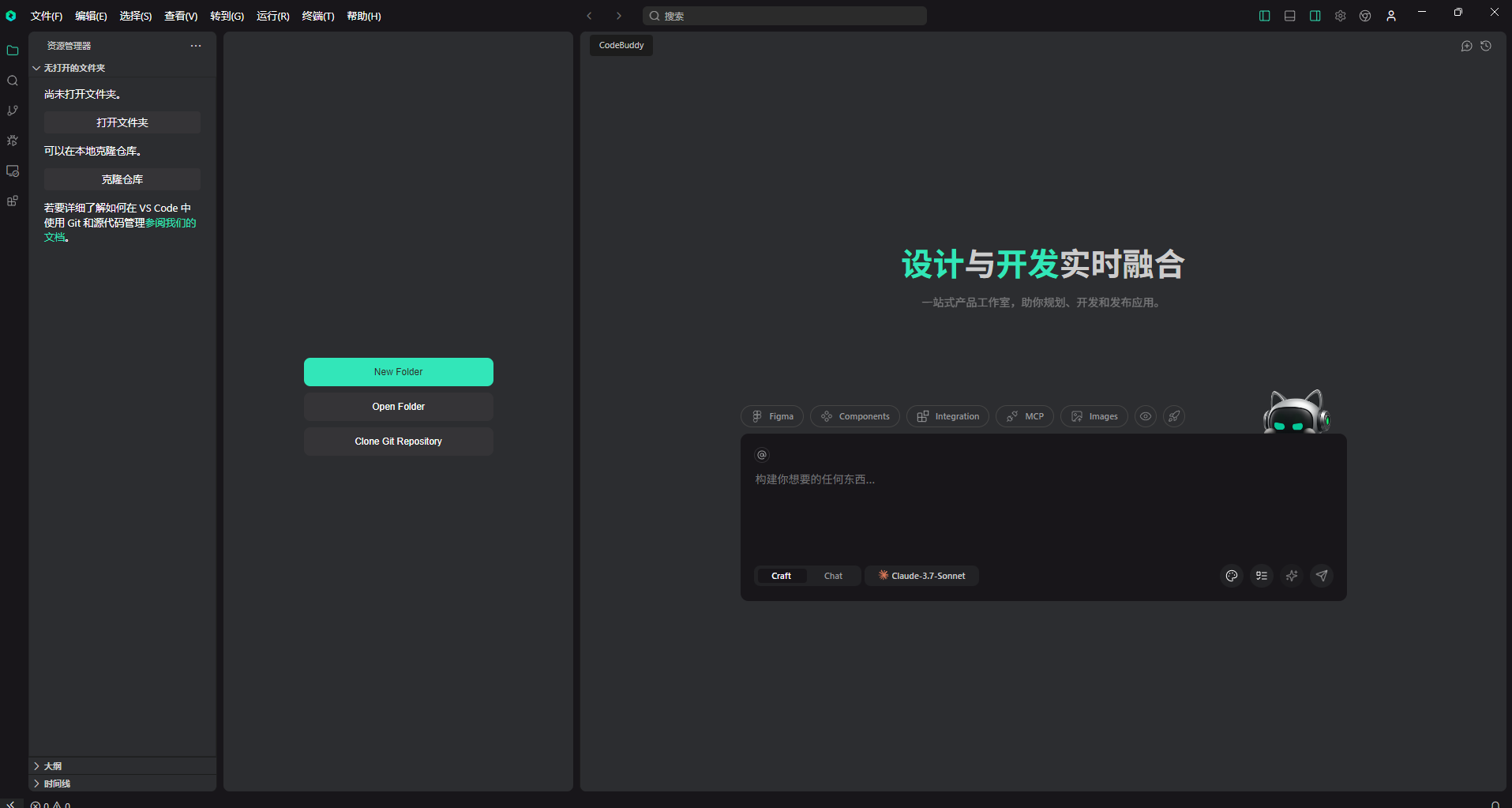Click the 参阅我们的文档 link
The height and width of the screenshot is (808, 1512).
coord(171,222)
